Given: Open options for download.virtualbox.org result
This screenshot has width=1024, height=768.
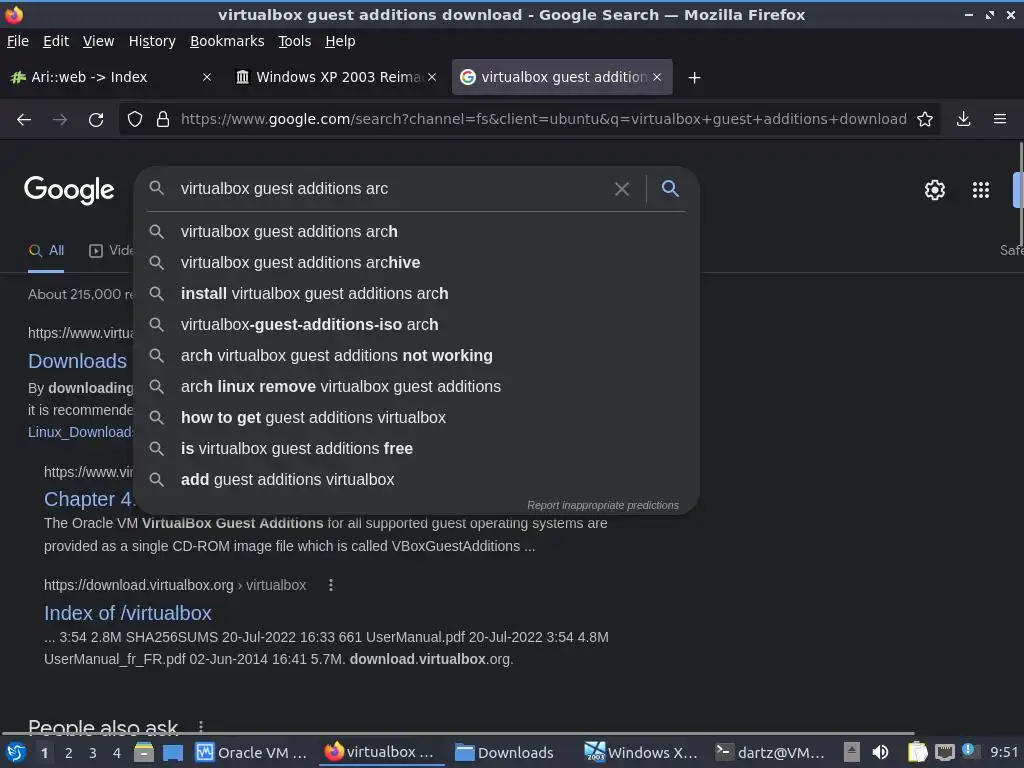Looking at the screenshot, I should [x=331, y=585].
